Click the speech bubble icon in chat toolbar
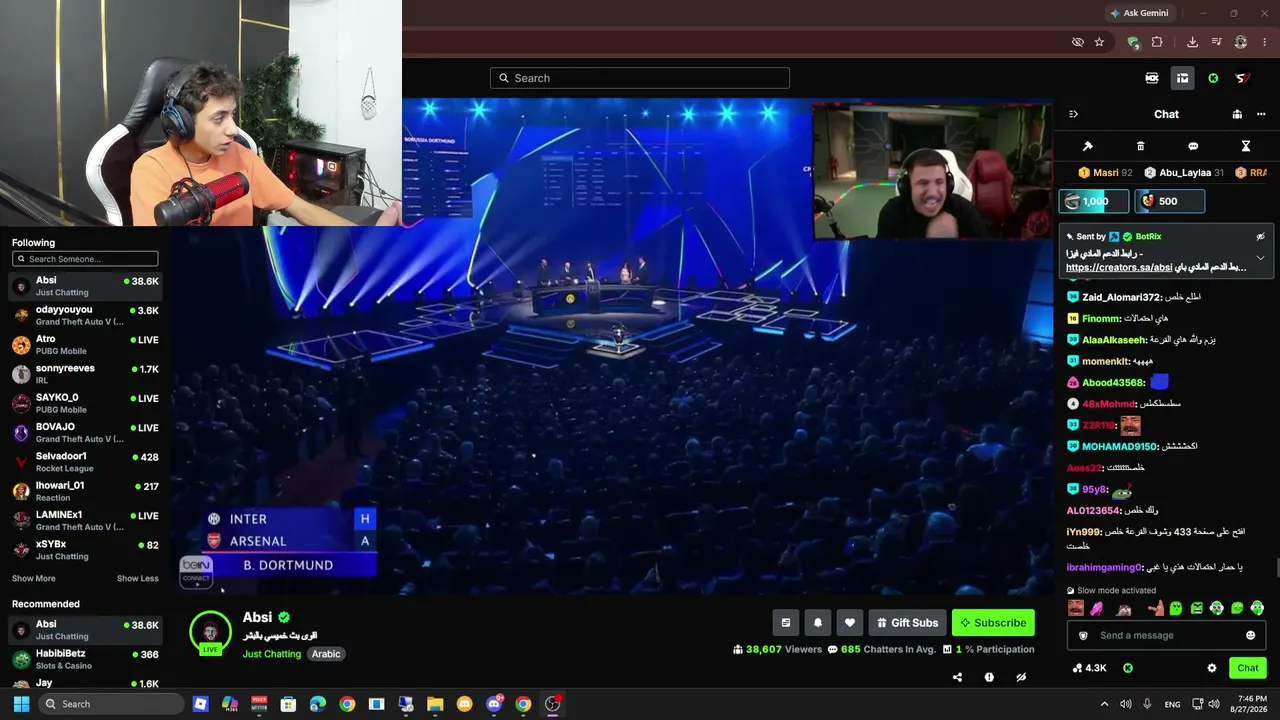Screen dimensions: 1280x720 [1193, 146]
